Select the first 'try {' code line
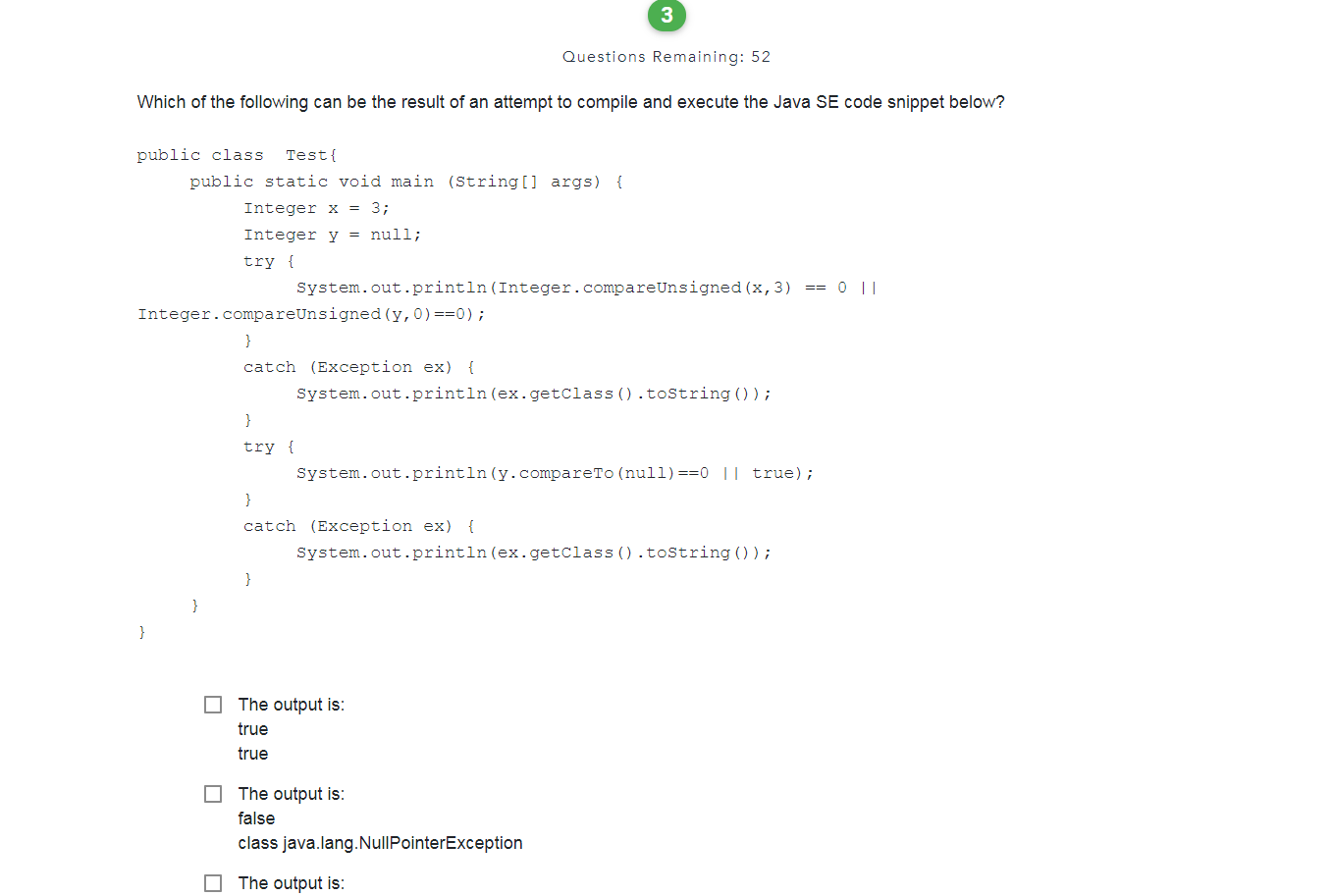The height and width of the screenshot is (896, 1333). click(267, 260)
